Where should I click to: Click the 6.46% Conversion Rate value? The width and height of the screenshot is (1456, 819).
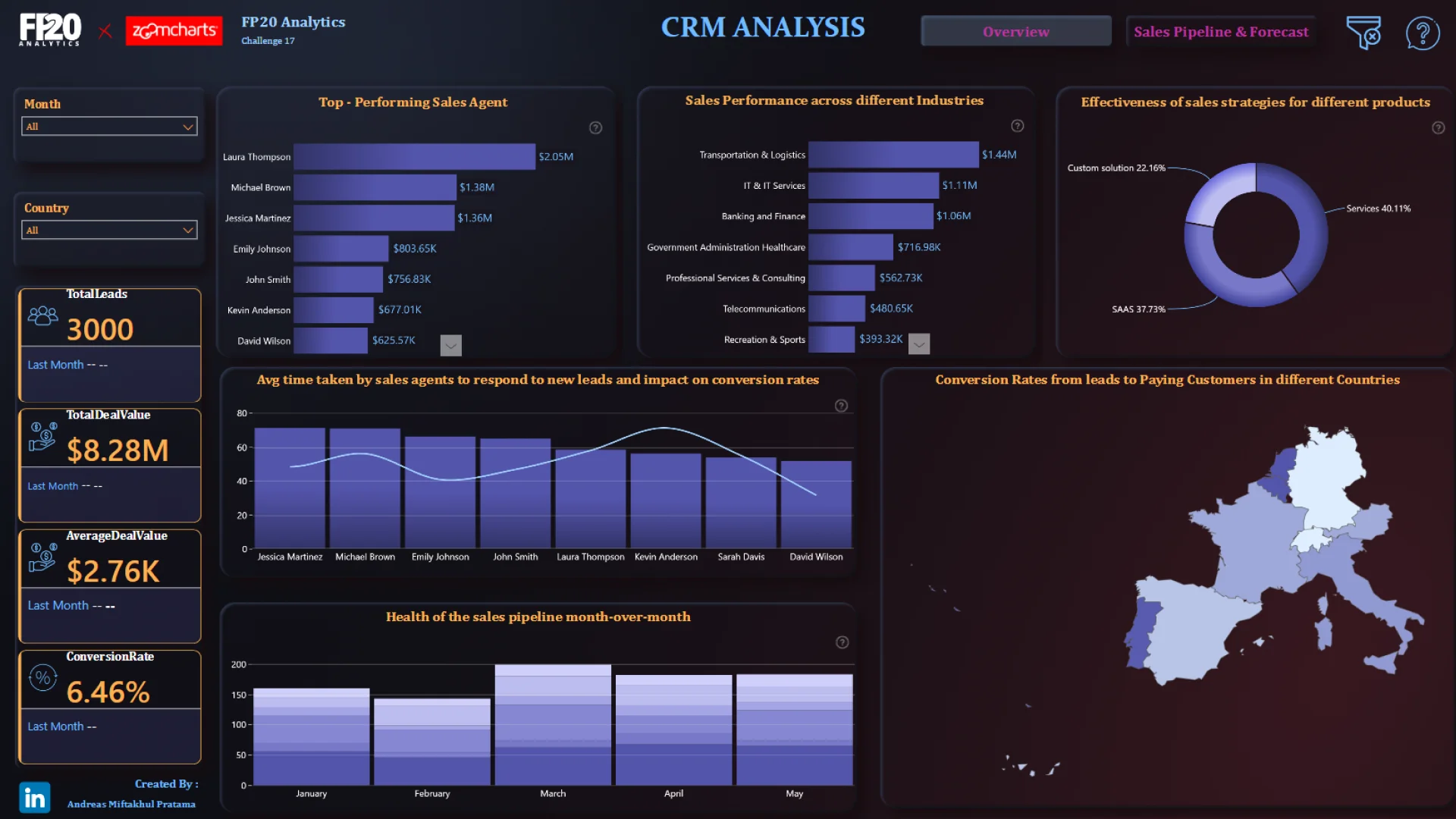pos(108,692)
